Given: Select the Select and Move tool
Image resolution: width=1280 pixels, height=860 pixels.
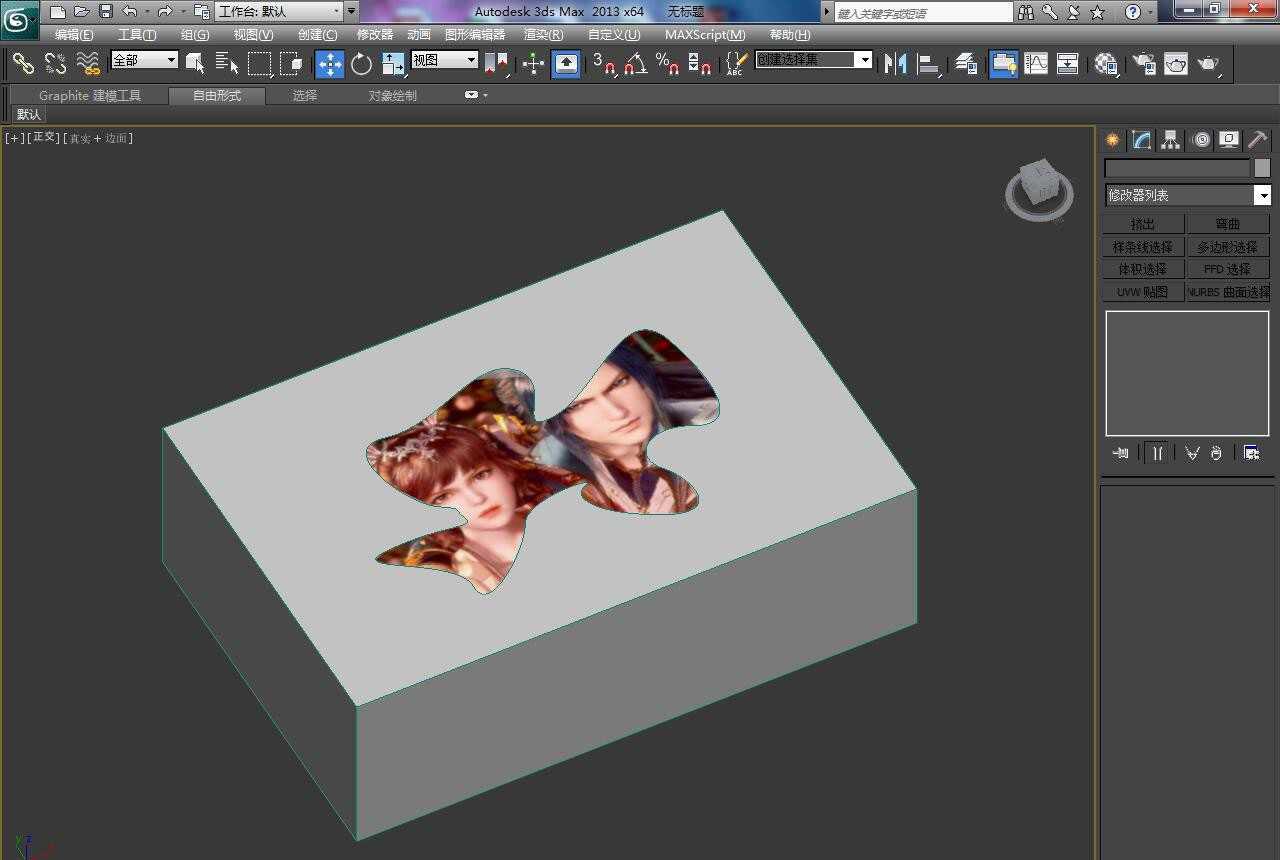Looking at the screenshot, I should click(x=329, y=64).
